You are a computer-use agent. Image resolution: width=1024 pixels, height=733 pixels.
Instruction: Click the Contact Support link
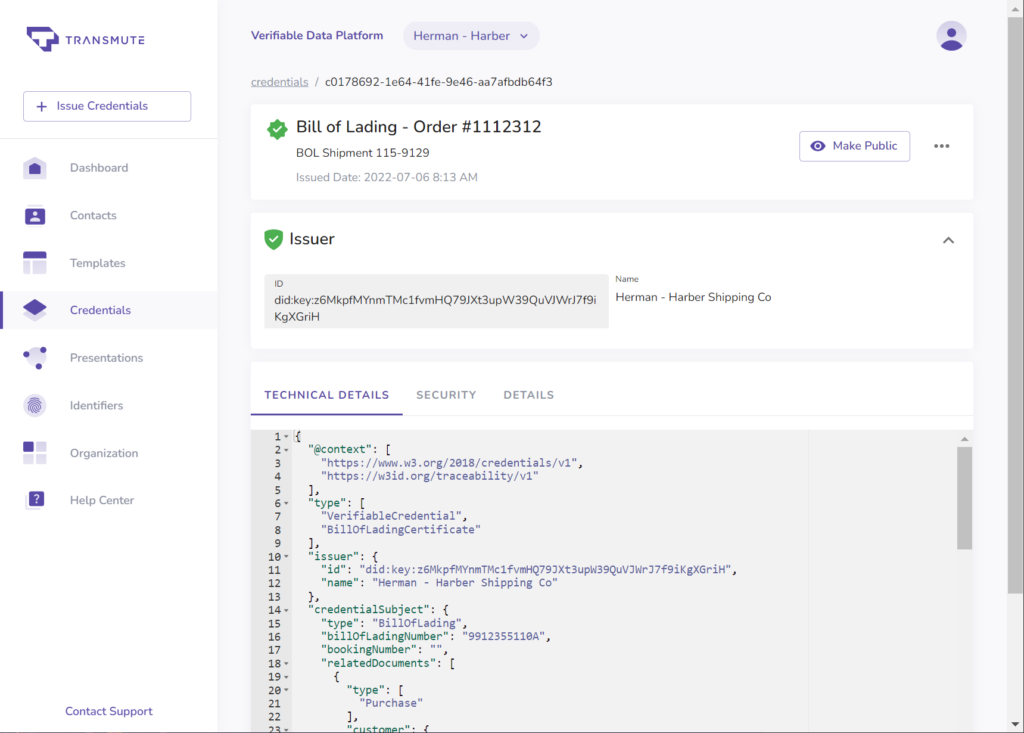pos(108,711)
